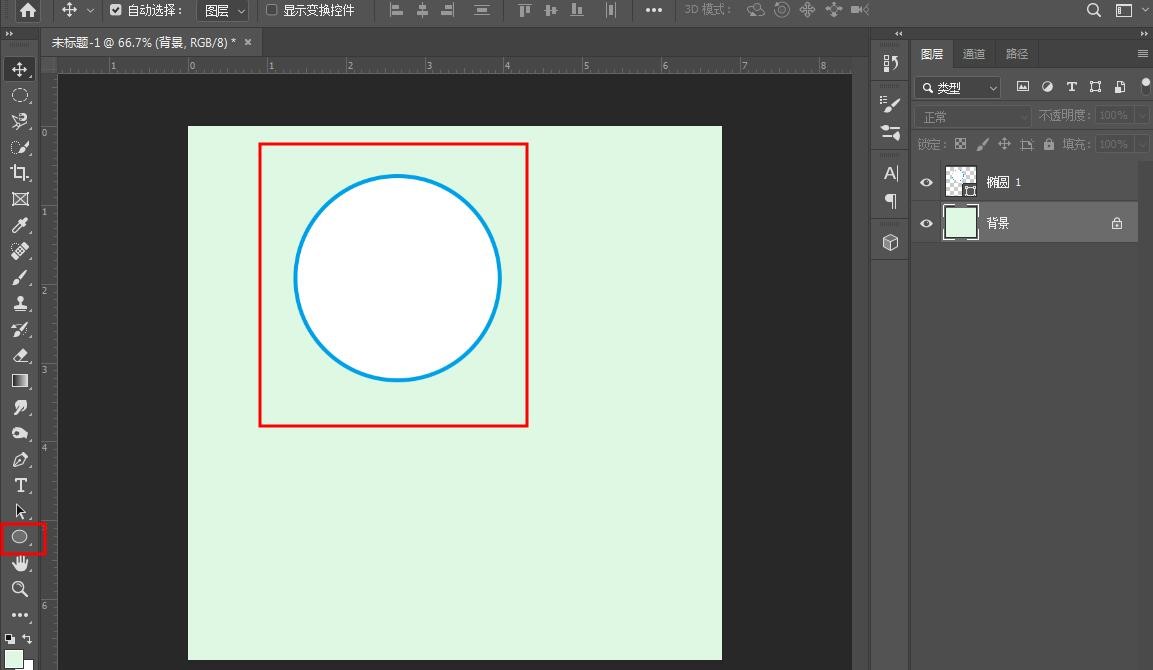Viewport: 1153px width, 670px height.
Task: Uncheck the 自动选择 checkbox
Action: click(x=117, y=10)
